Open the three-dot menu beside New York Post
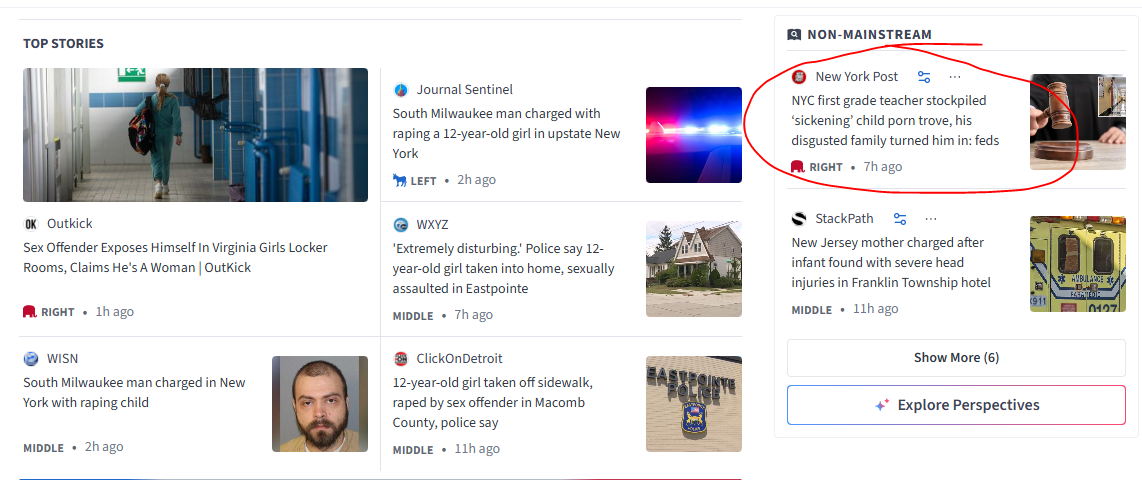This screenshot has width=1142, height=480. (955, 76)
